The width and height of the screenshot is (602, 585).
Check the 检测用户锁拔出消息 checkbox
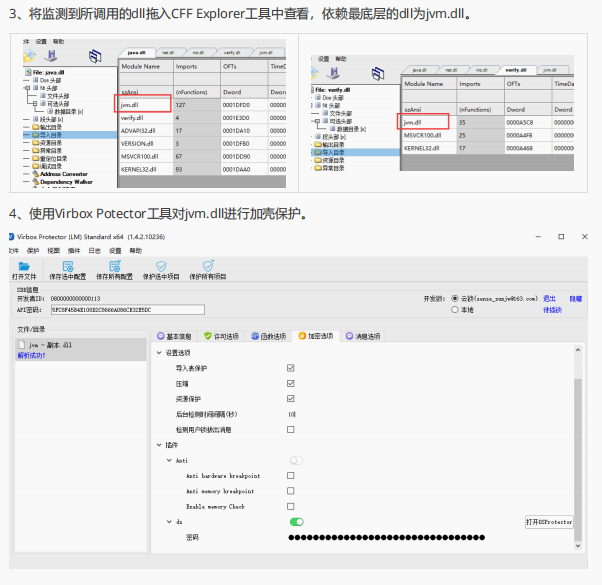pyautogui.click(x=291, y=429)
